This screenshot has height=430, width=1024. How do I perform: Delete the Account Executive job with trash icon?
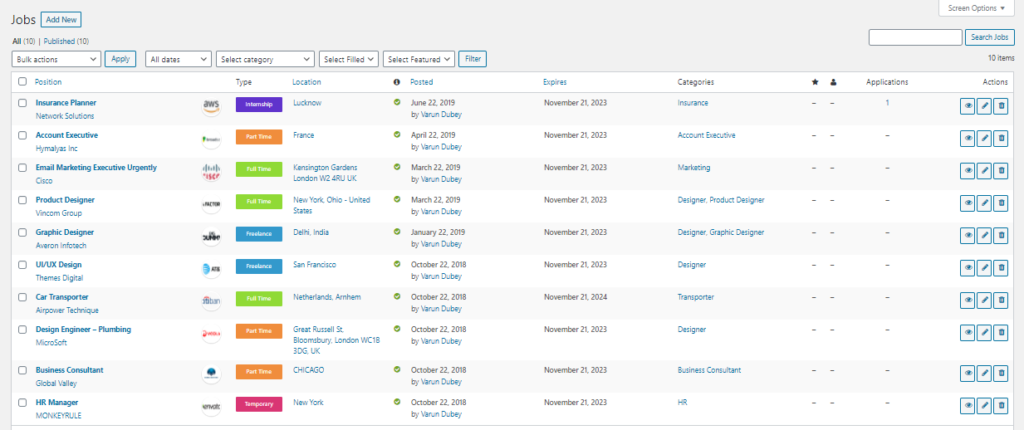point(1000,139)
